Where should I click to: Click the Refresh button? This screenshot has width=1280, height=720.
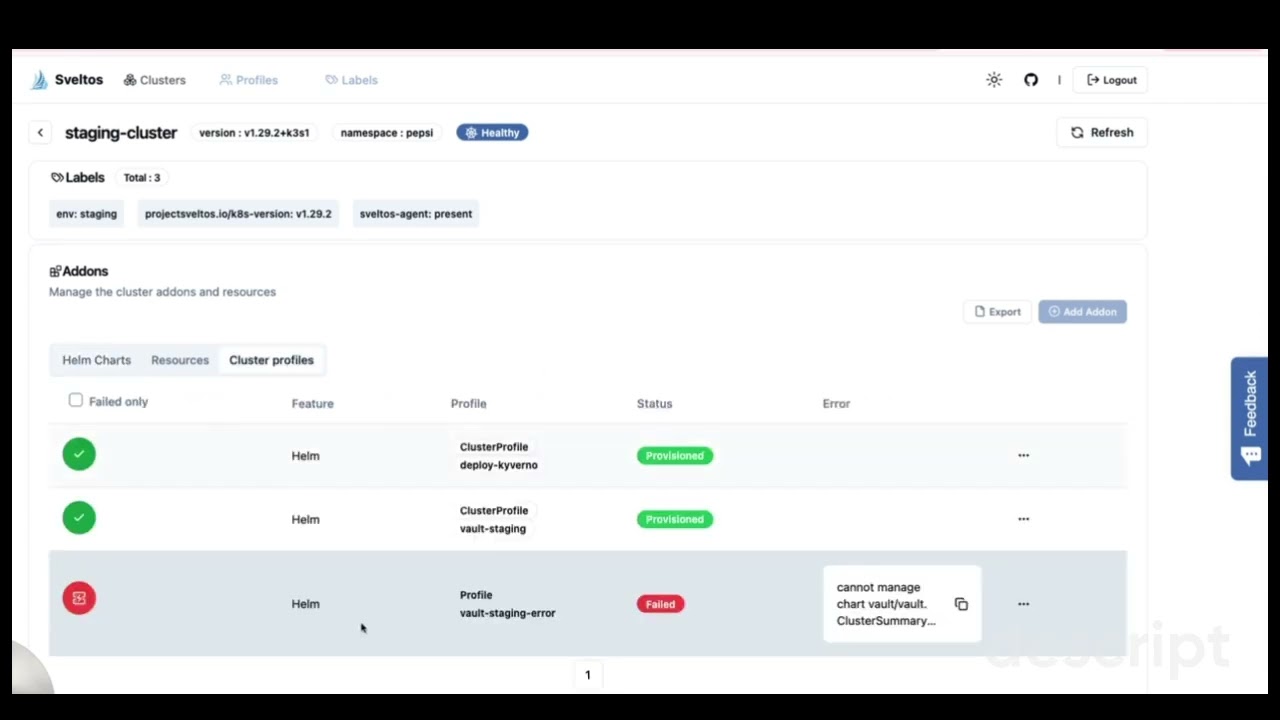tap(1102, 132)
